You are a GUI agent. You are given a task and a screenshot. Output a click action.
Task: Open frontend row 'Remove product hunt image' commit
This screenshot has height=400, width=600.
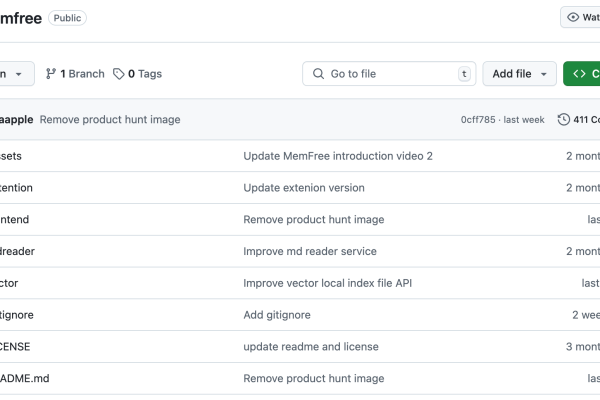314,219
